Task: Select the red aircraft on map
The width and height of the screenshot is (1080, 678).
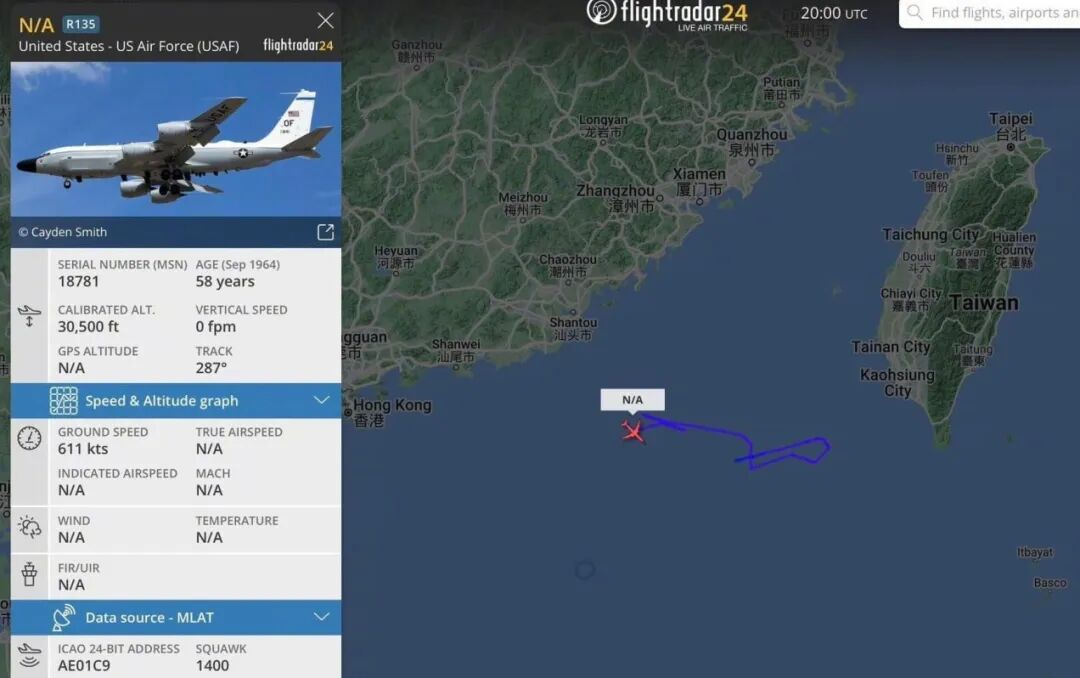Action: tap(632, 431)
